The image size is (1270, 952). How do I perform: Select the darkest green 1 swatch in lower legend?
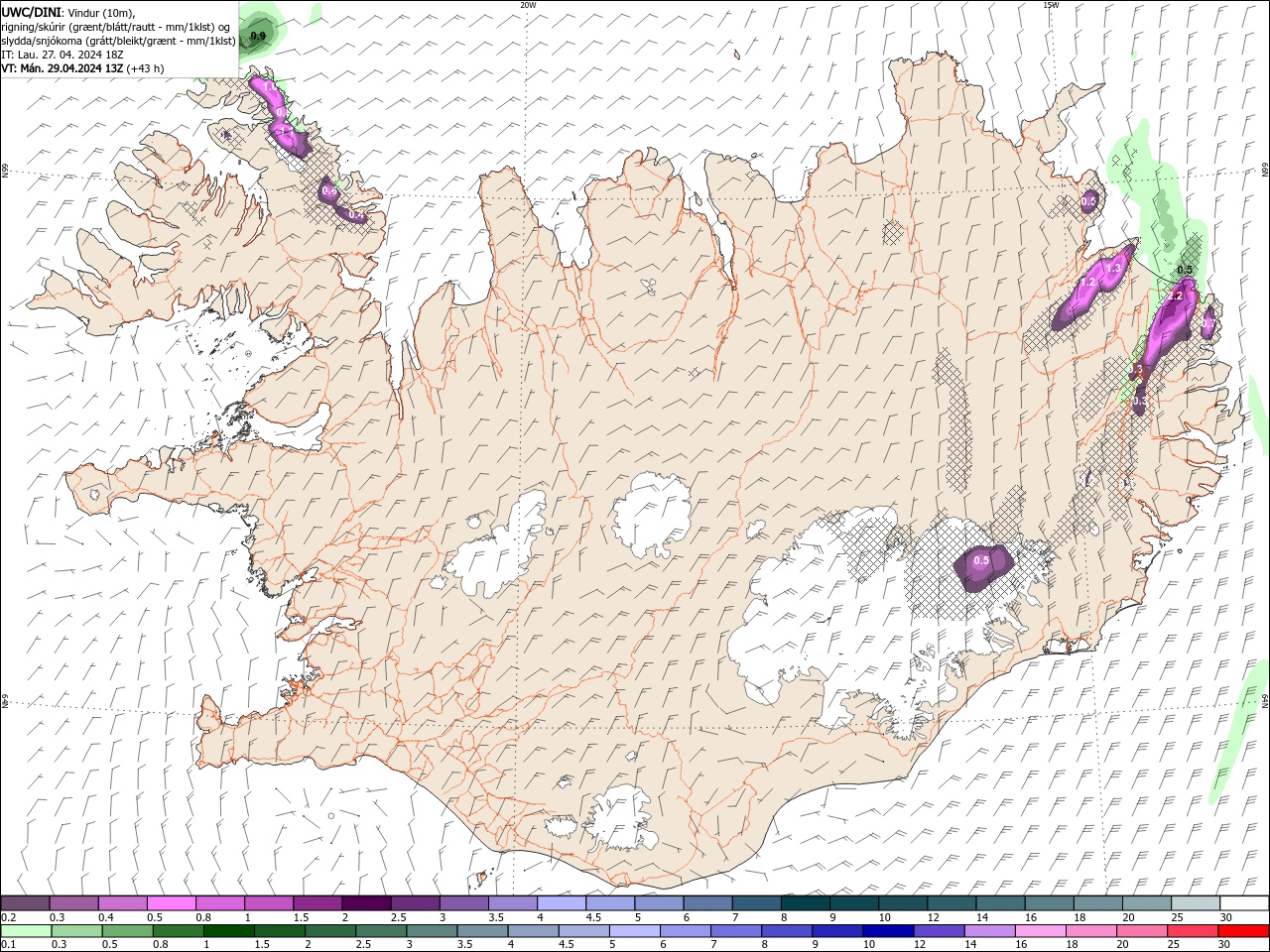pos(229,931)
